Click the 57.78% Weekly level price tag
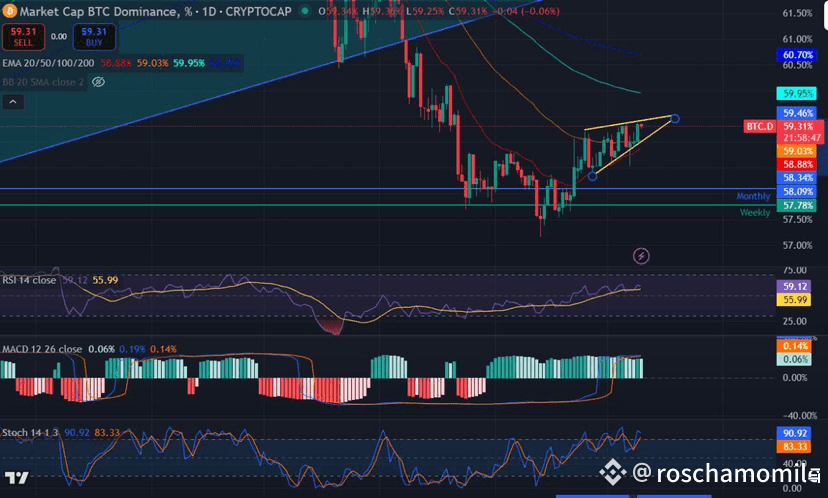The width and height of the screenshot is (828, 498). [797, 205]
